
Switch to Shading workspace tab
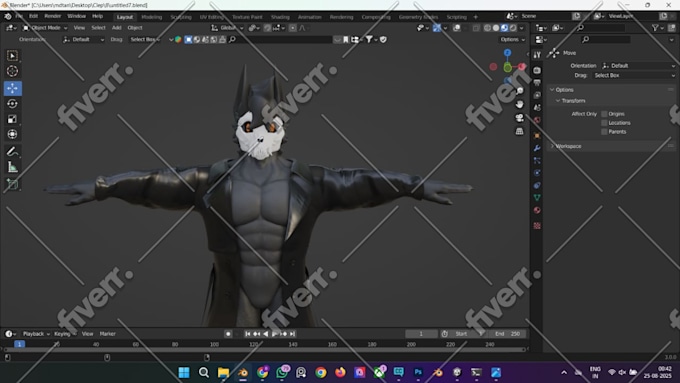pyautogui.click(x=280, y=17)
